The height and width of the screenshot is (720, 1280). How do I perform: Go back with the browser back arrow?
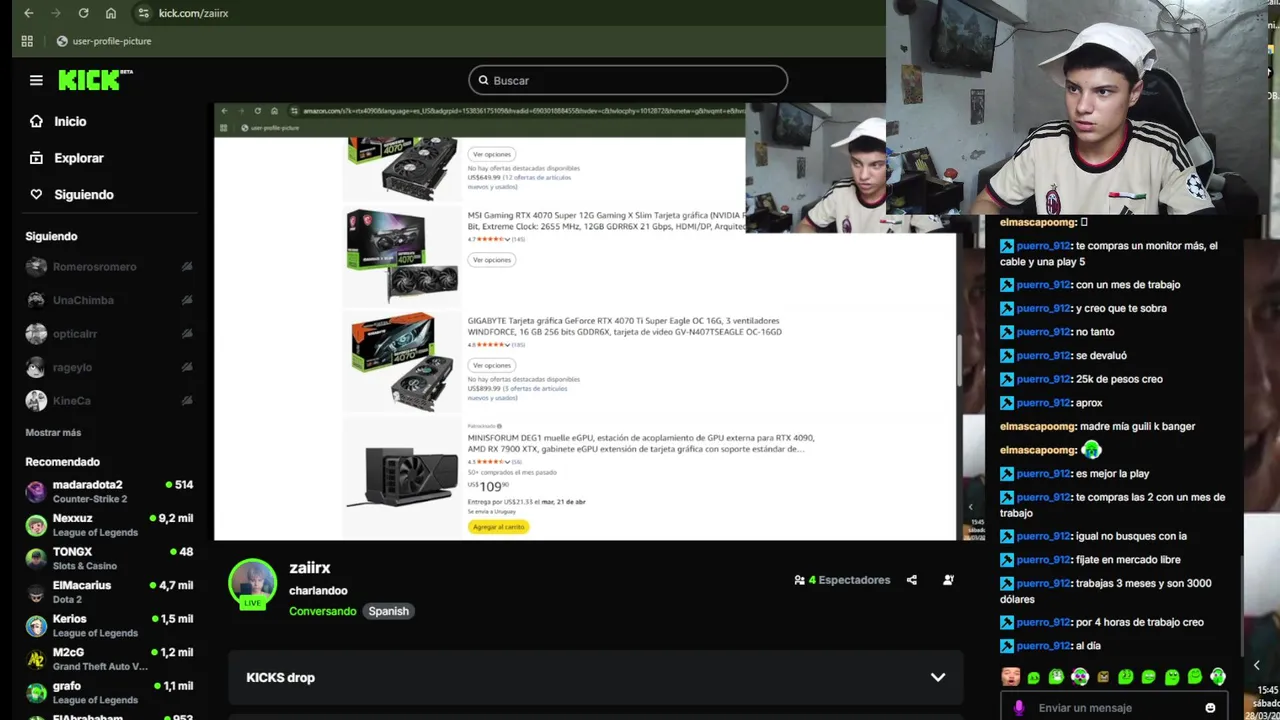(x=28, y=13)
